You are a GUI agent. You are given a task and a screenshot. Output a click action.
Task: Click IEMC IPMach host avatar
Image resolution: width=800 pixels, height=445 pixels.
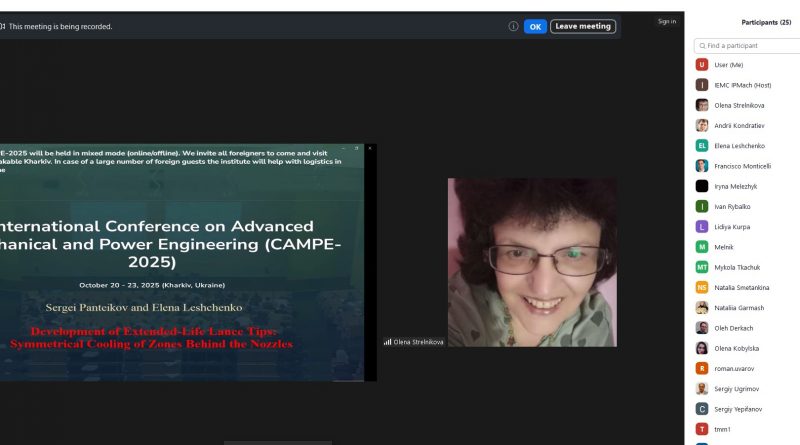click(x=702, y=85)
